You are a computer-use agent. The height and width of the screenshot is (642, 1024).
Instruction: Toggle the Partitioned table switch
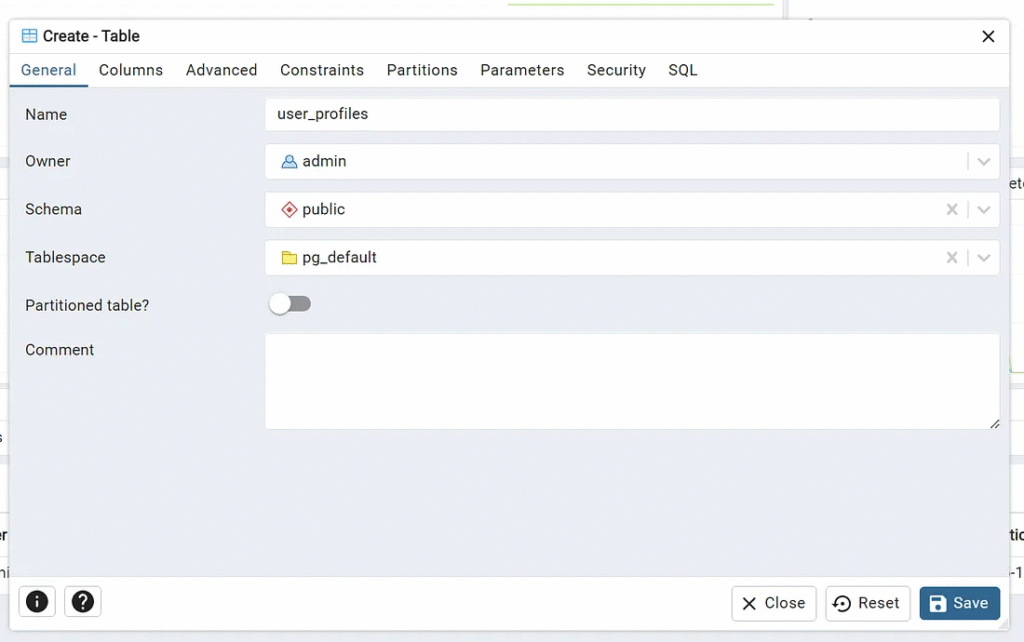(290, 304)
